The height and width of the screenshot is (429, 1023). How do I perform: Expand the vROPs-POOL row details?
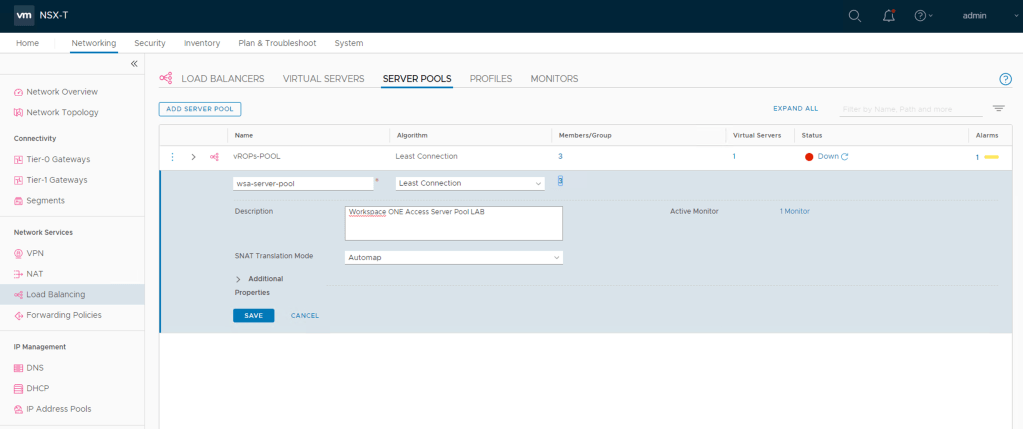[x=193, y=157]
